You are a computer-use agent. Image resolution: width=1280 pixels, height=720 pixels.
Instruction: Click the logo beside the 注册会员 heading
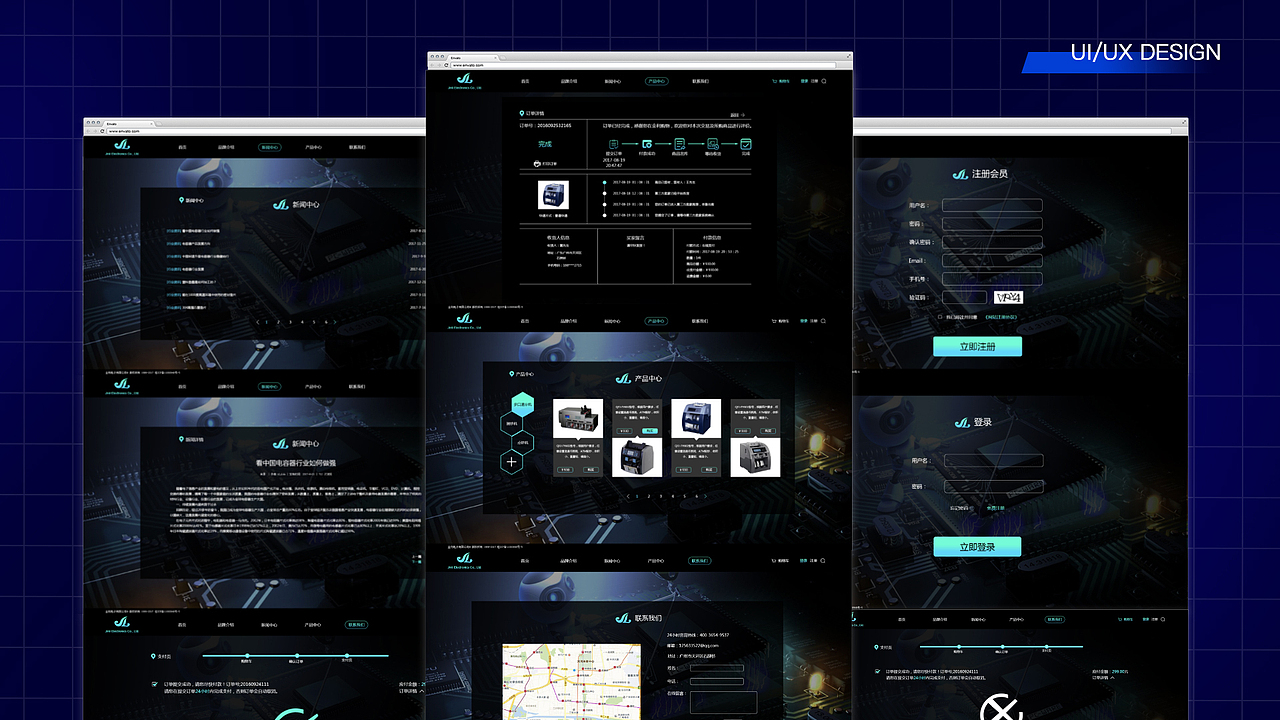(x=960, y=173)
